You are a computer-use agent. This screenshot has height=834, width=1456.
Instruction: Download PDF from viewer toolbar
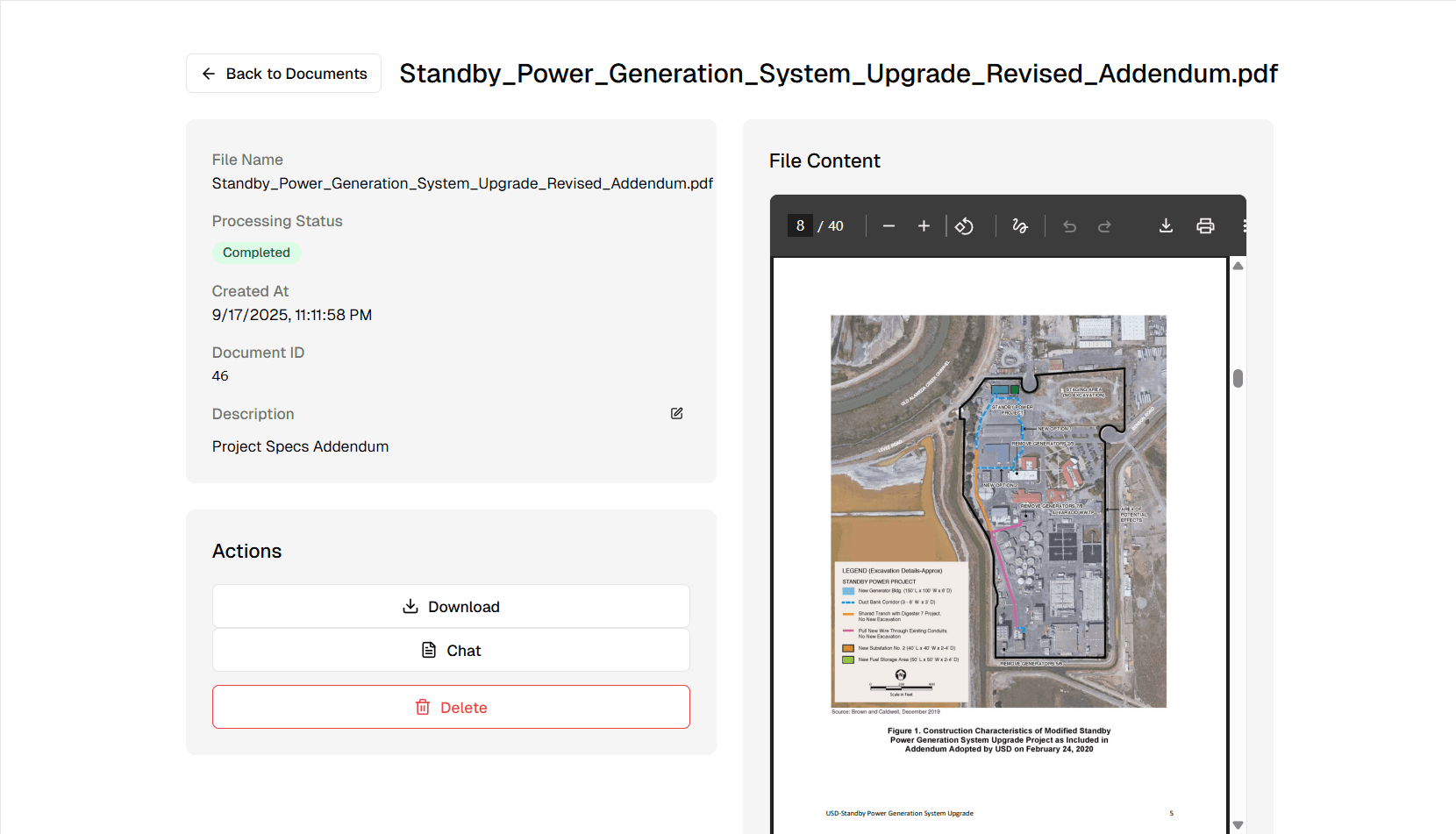click(x=1166, y=226)
